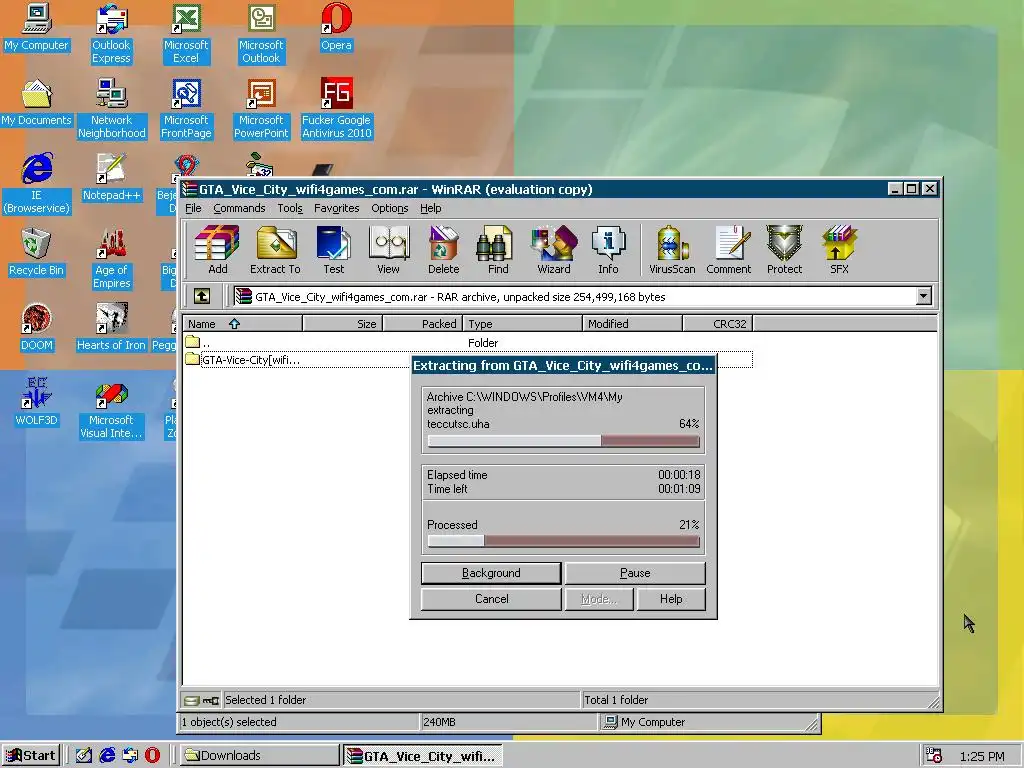Viewport: 1024px width, 768px height.
Task: Sort file list by Type column
Action: point(522,323)
